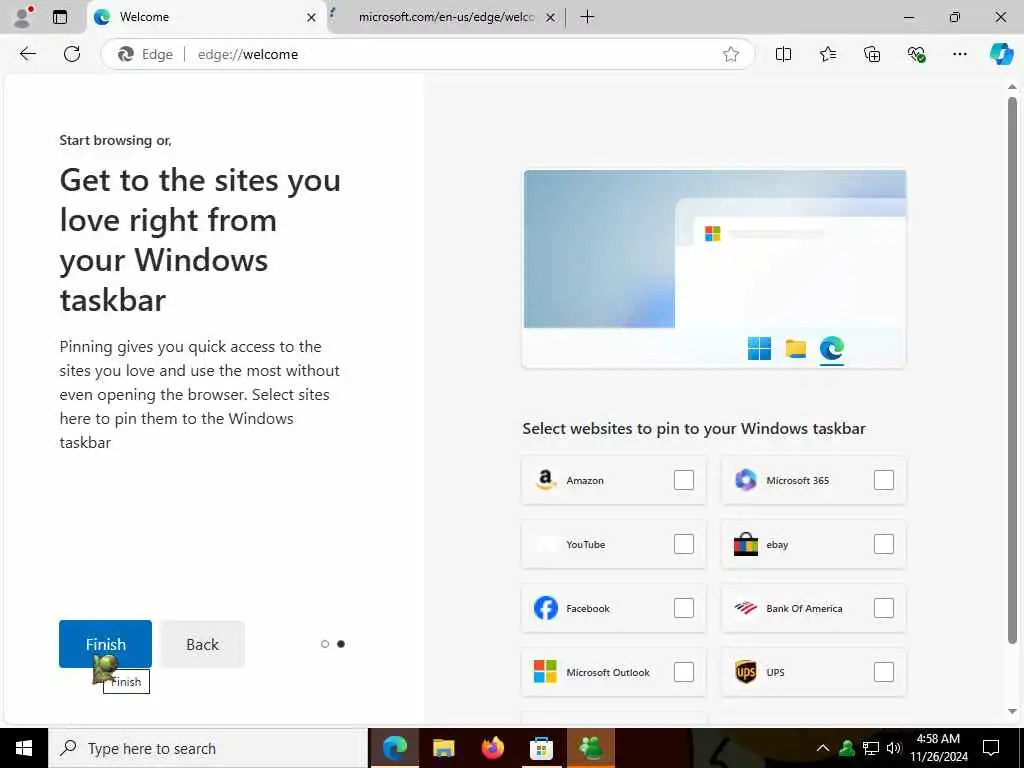
Task: Close the Welcome tab
Action: click(312, 18)
